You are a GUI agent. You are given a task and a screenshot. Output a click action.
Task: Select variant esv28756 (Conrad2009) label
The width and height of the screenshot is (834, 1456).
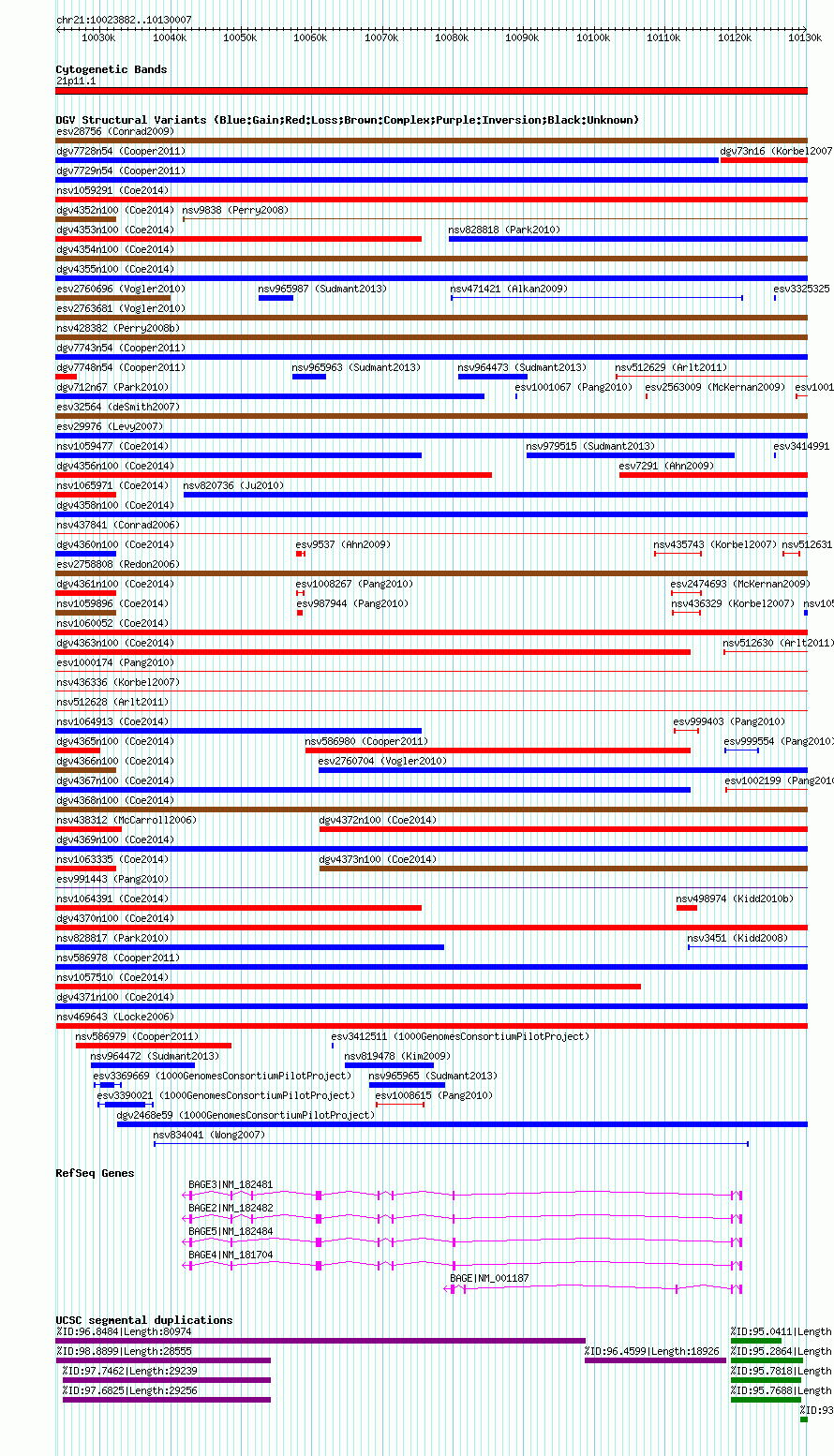coord(115,132)
